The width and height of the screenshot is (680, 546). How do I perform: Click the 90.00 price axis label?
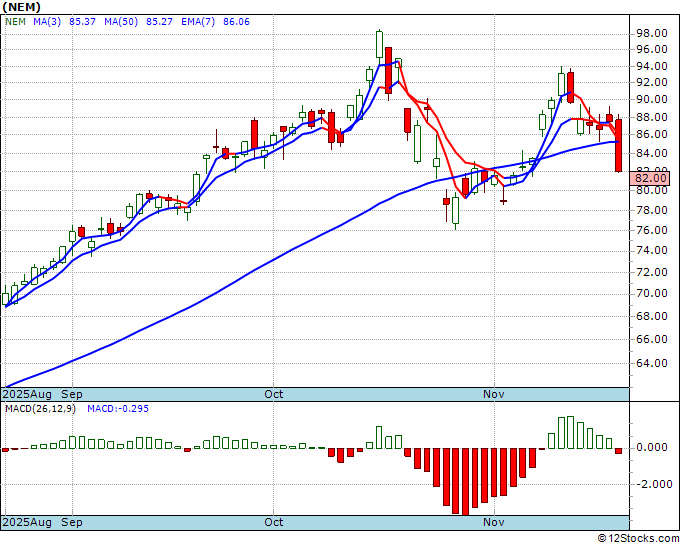(x=651, y=99)
